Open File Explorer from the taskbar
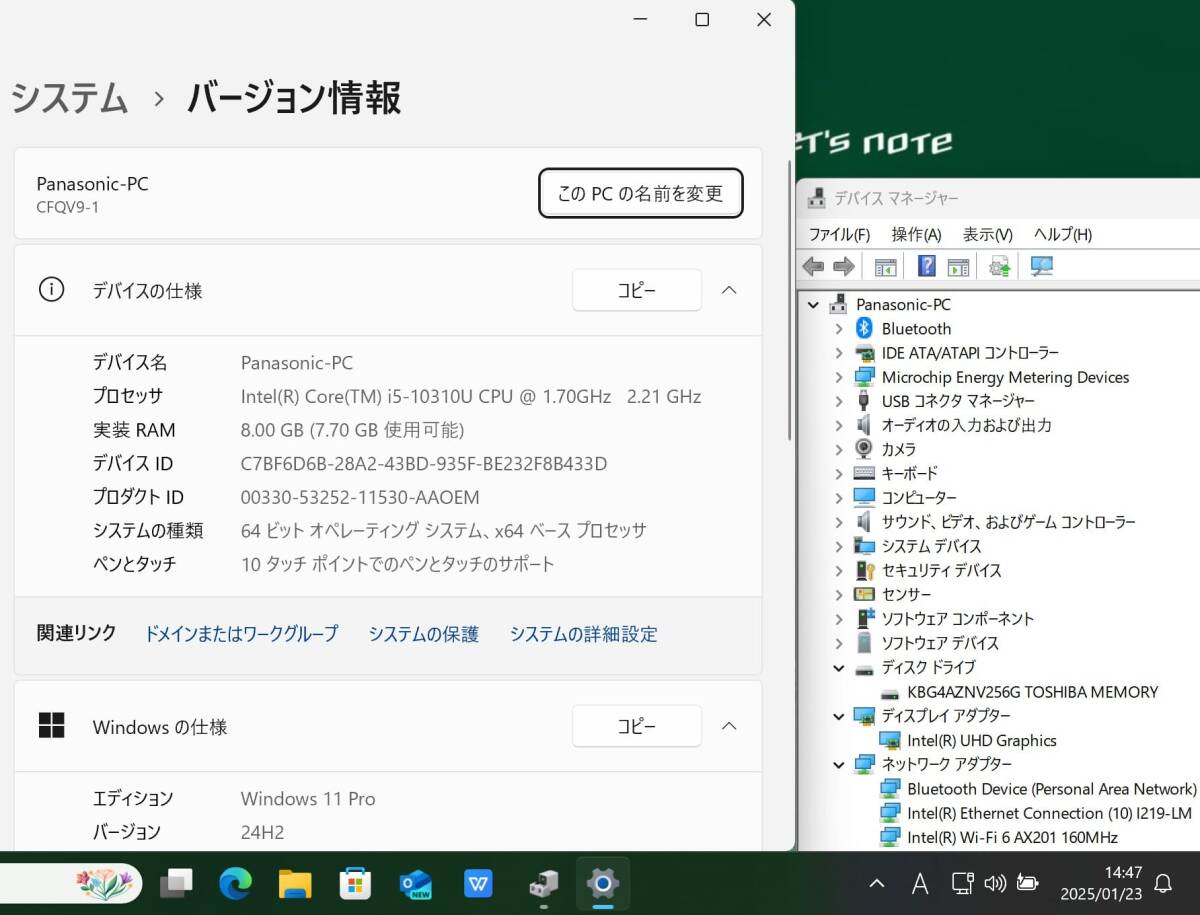Viewport: 1200px width, 915px height. click(x=295, y=883)
